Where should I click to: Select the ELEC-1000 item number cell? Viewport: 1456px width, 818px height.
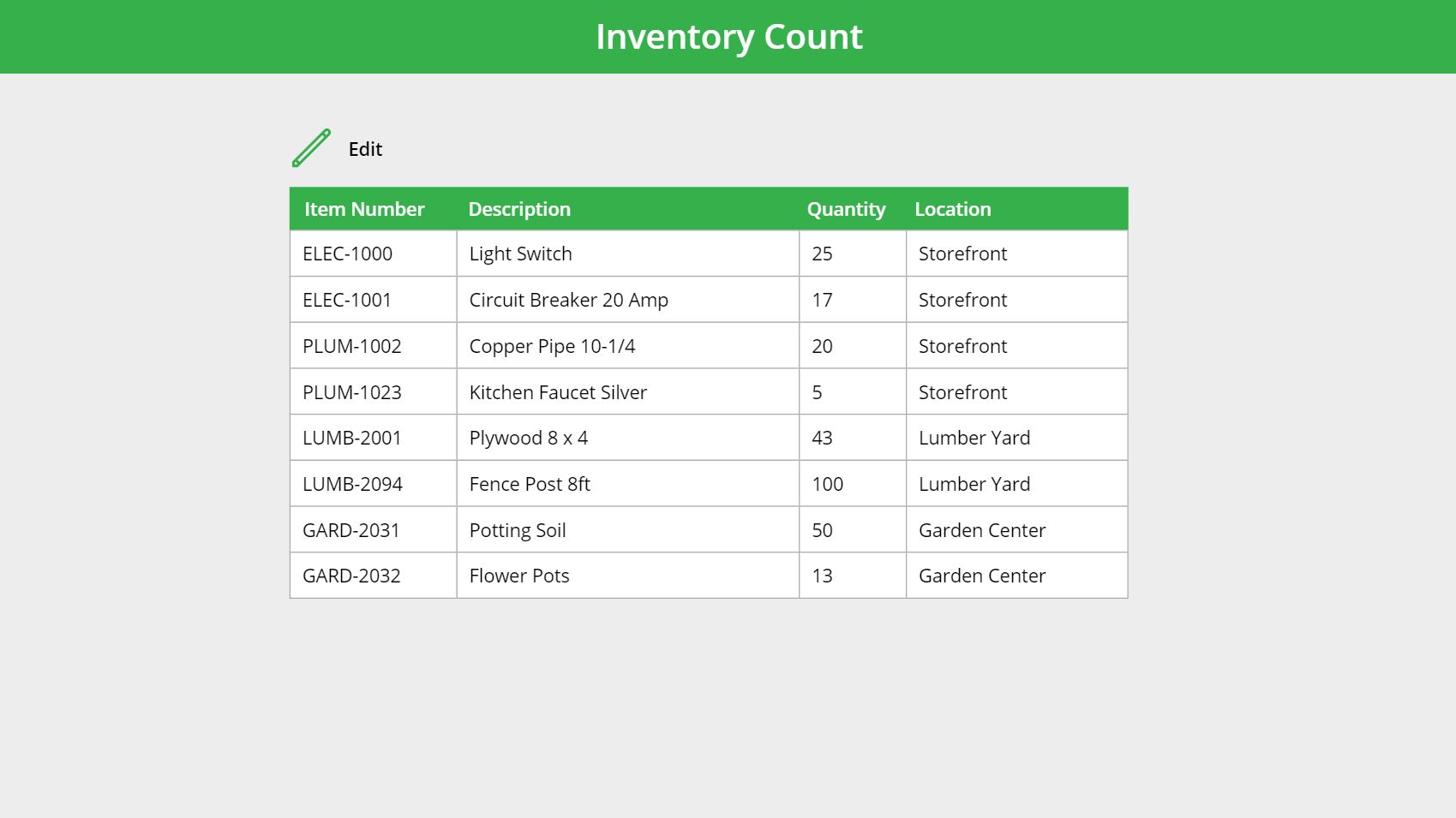[347, 254]
